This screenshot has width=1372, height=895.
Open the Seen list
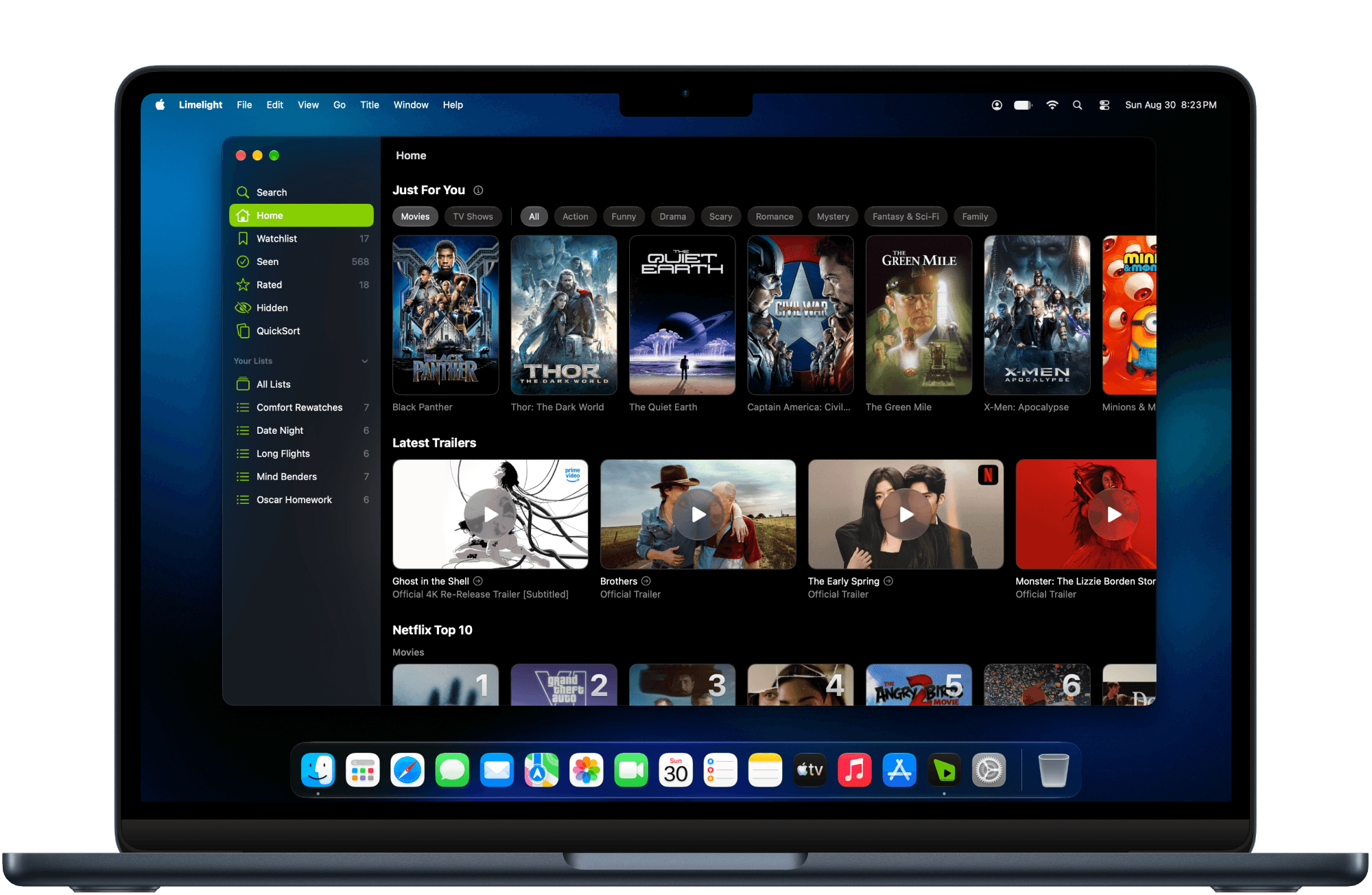tap(301, 261)
